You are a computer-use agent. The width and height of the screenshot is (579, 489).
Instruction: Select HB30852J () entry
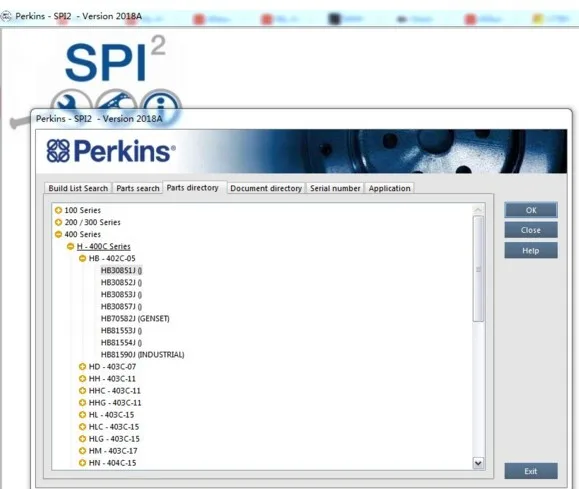[x=121, y=283]
